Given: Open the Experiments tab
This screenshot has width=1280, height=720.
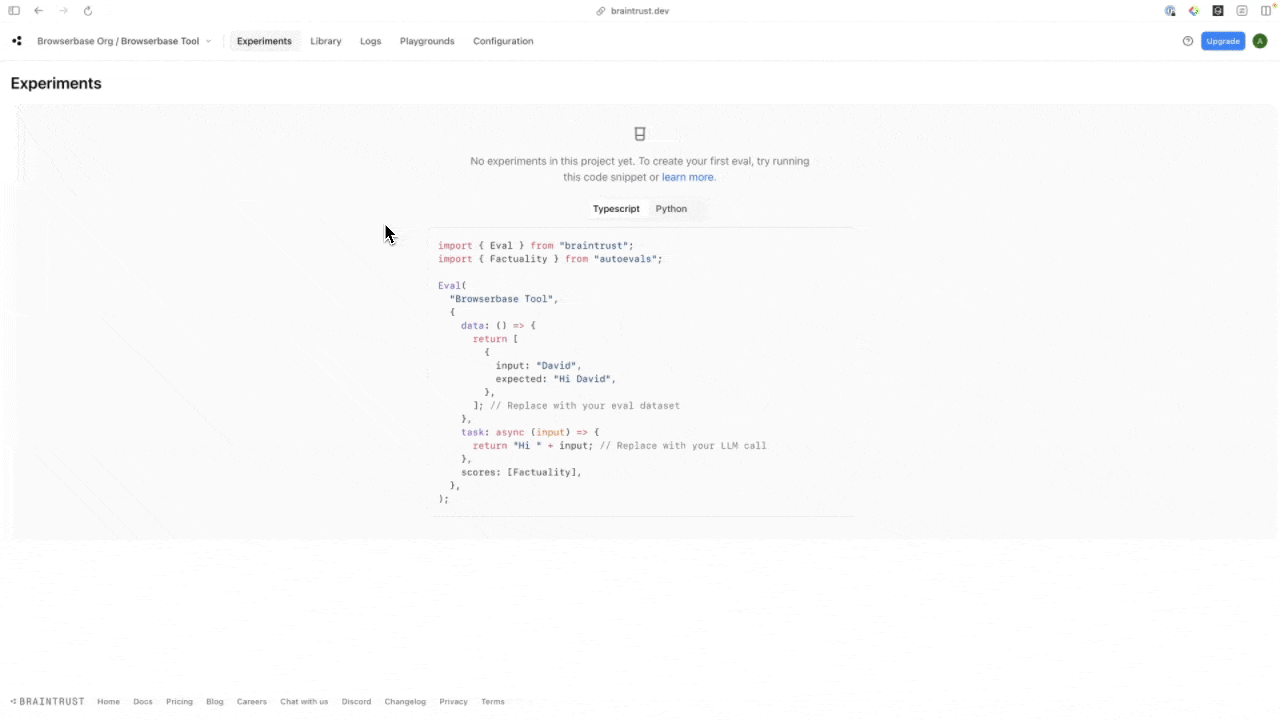Looking at the screenshot, I should point(264,41).
